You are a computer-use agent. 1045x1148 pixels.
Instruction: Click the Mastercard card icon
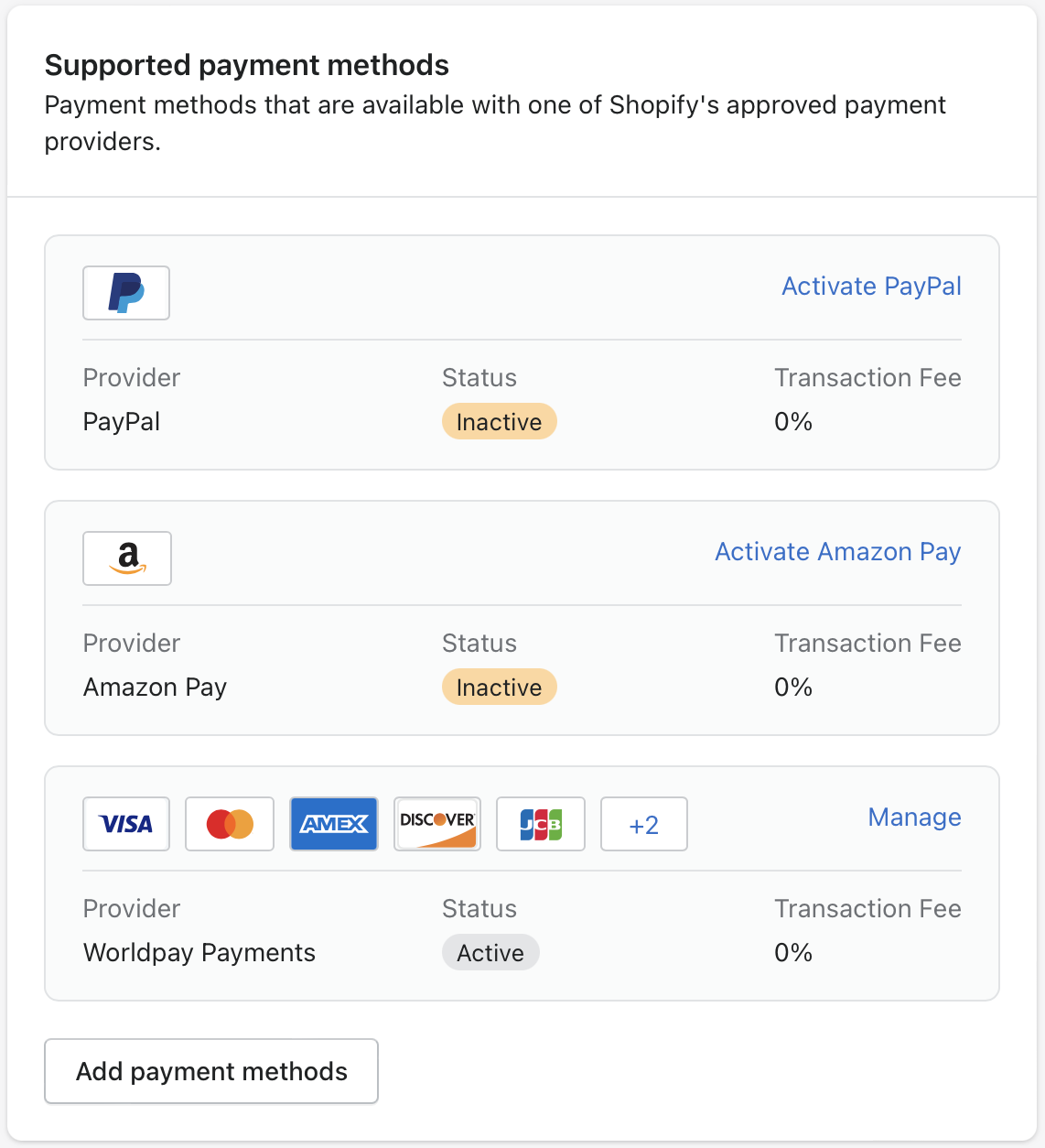click(230, 824)
